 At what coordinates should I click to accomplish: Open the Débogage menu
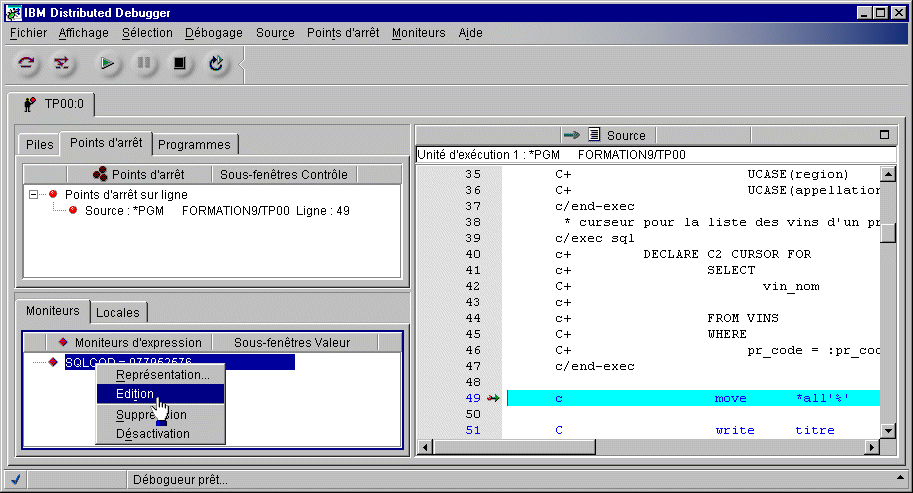coord(213,33)
